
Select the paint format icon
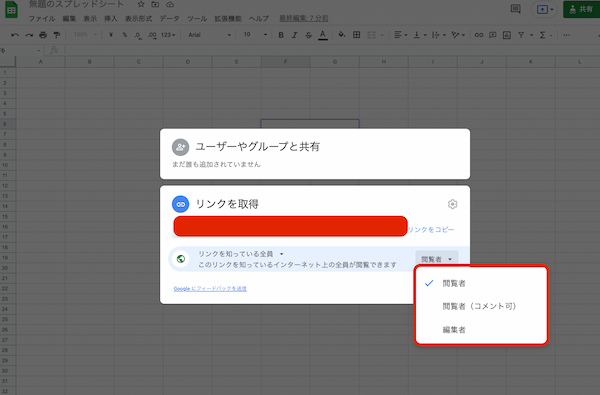57,35
